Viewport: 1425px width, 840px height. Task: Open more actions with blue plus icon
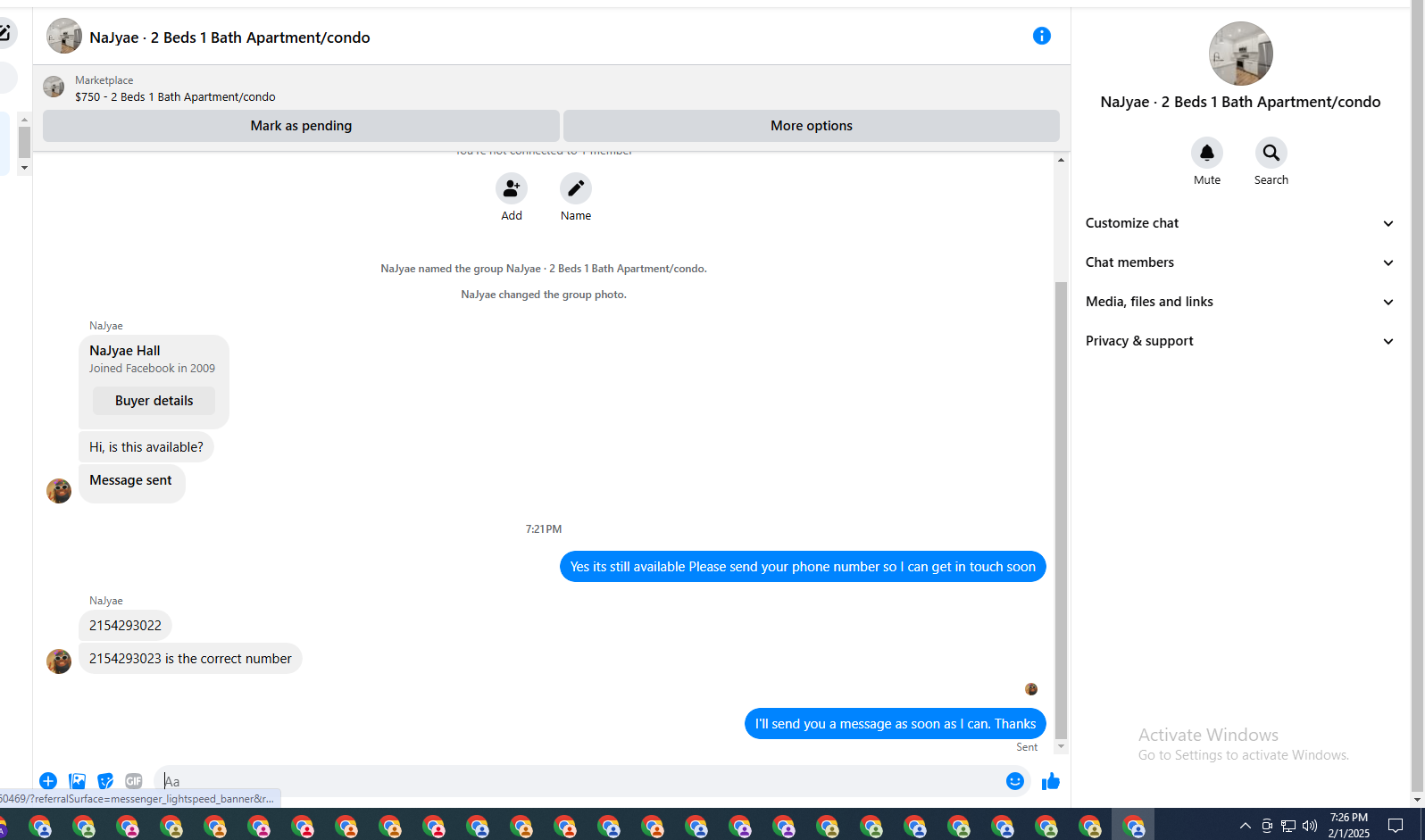click(48, 781)
